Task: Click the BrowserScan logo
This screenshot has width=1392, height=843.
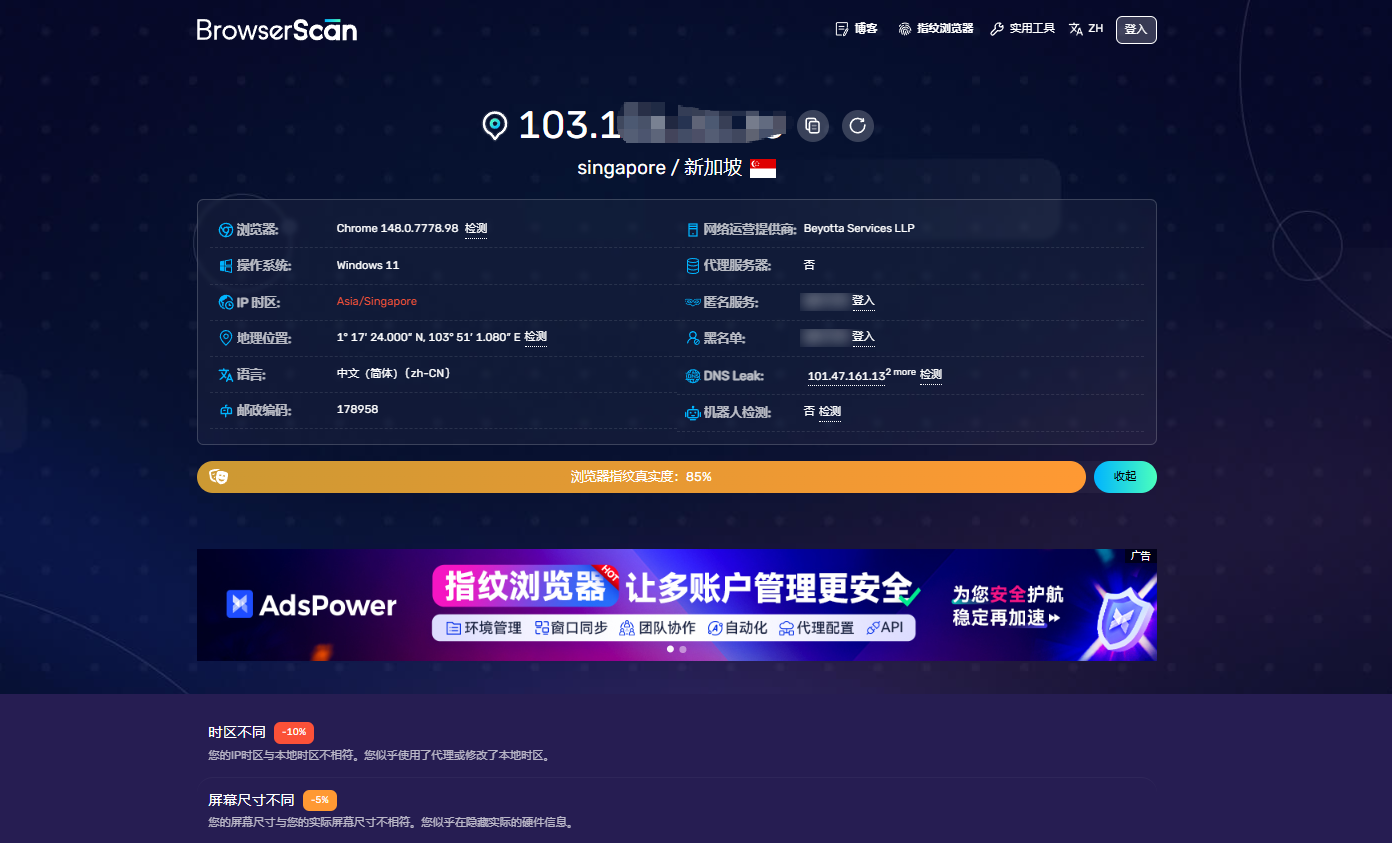Action: 277,30
